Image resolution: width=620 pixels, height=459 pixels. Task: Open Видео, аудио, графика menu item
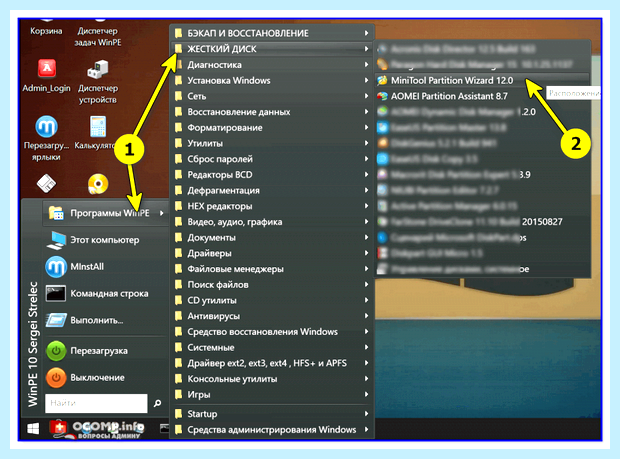pyautogui.click(x=272, y=222)
